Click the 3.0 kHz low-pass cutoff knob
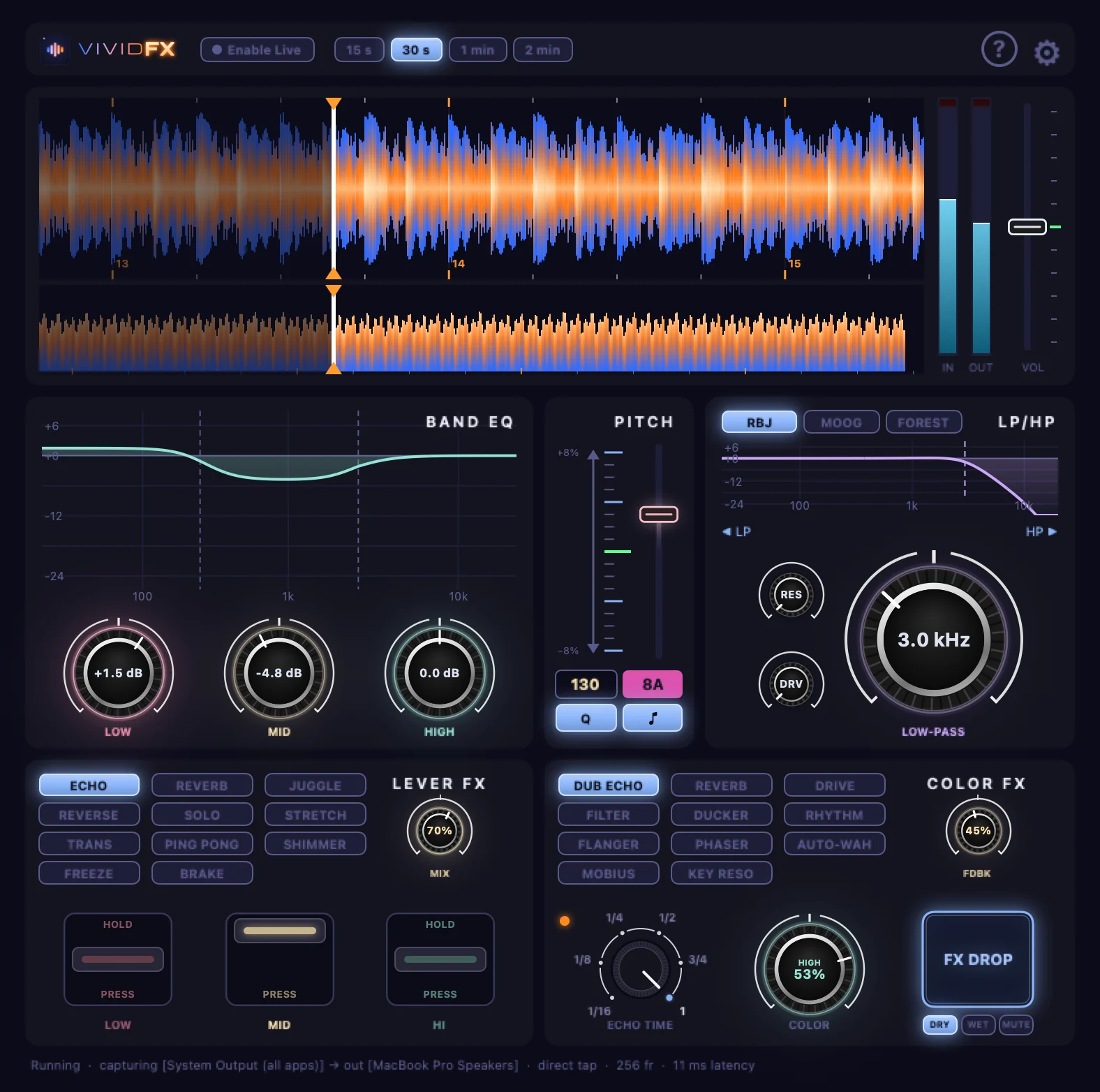This screenshot has height=1092, width=1100. pyautogui.click(x=933, y=640)
